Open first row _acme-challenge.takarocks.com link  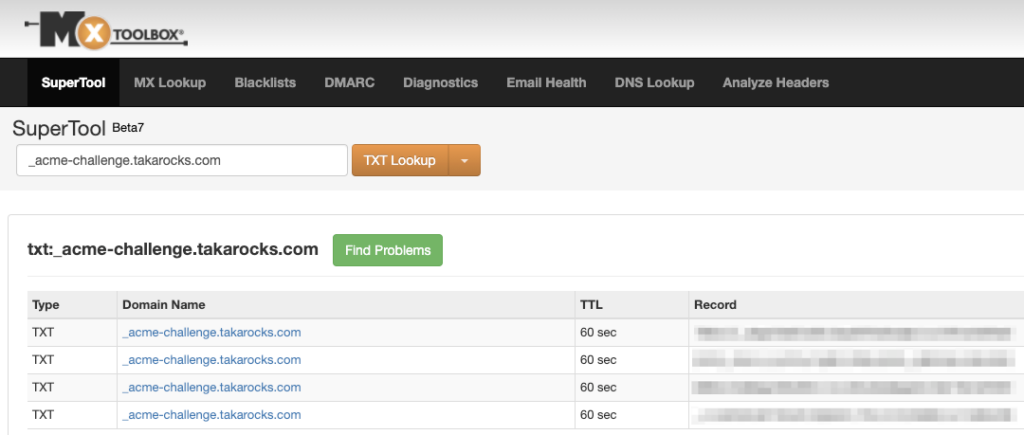click(212, 332)
